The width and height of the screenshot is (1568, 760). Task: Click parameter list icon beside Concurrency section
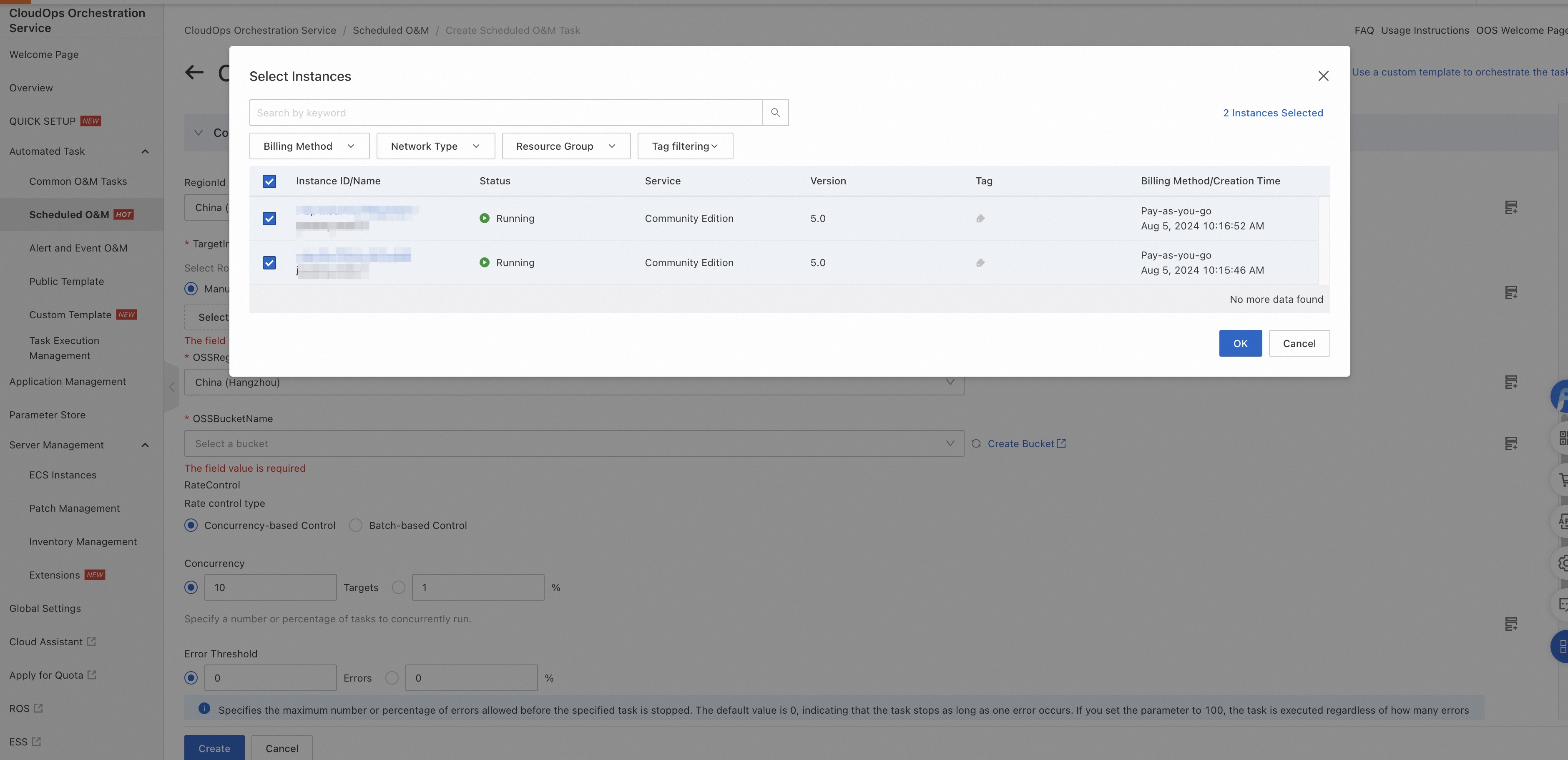coord(1511,624)
